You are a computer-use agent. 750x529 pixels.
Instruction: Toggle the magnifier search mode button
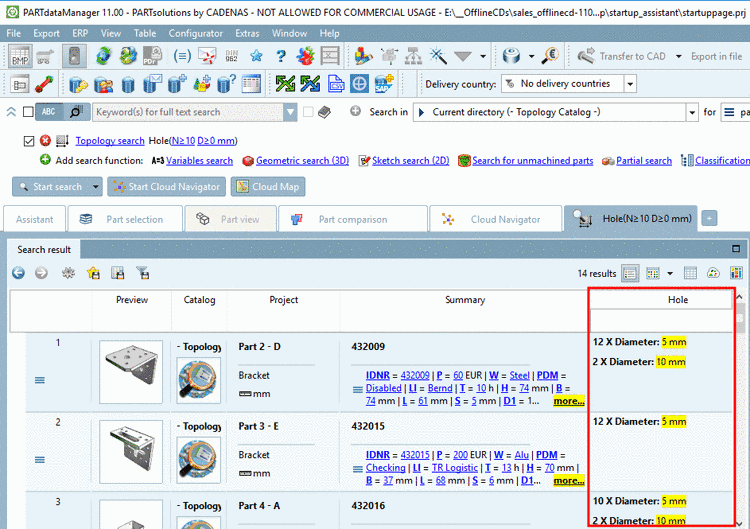pyautogui.click(x=77, y=112)
